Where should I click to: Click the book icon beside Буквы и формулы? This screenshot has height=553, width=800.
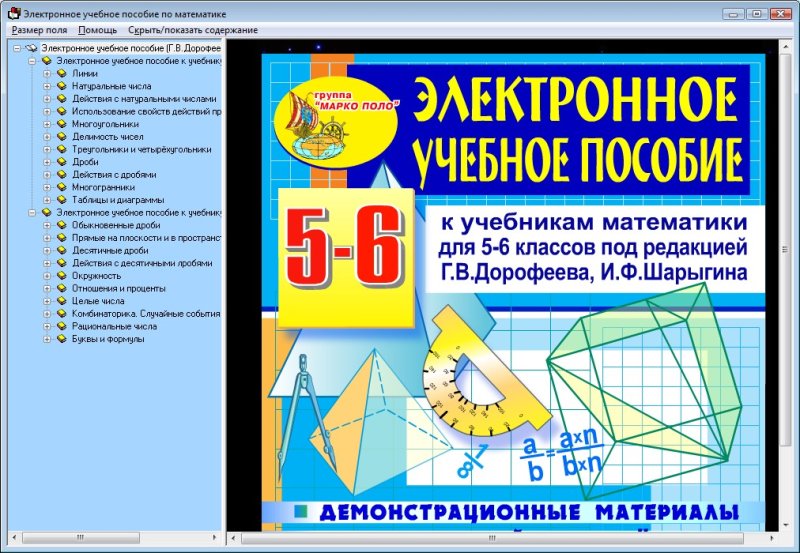pyautogui.click(x=62, y=339)
